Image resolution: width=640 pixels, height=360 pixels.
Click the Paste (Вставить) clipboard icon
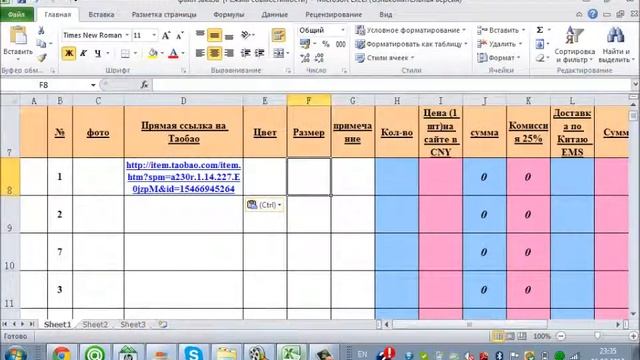coord(18,35)
